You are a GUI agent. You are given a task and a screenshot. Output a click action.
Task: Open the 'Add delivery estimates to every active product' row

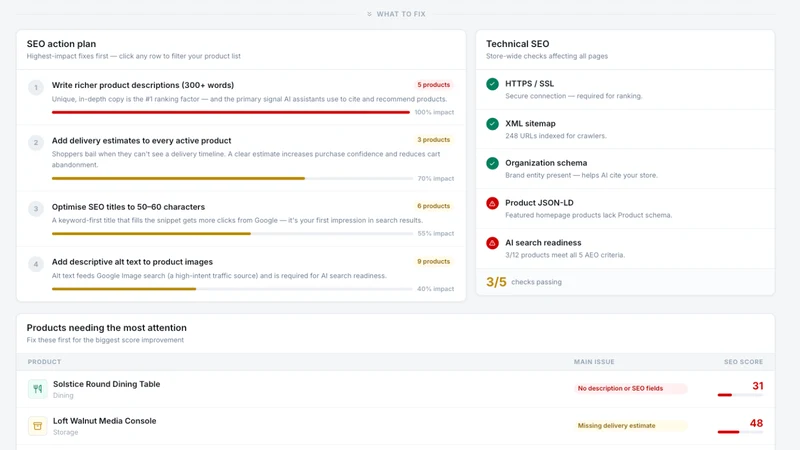(x=241, y=158)
